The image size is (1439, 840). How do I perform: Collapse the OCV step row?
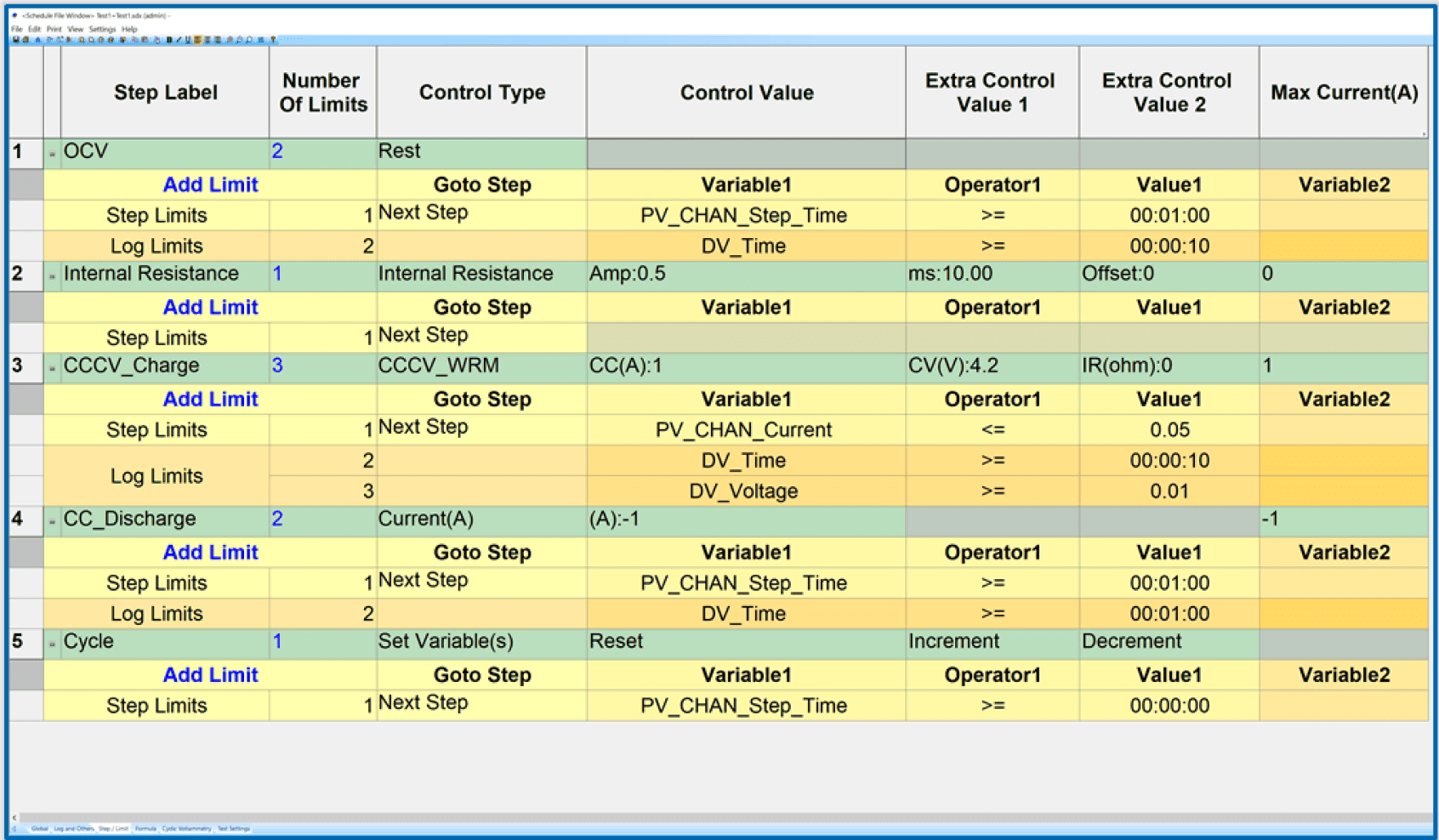tap(52, 154)
